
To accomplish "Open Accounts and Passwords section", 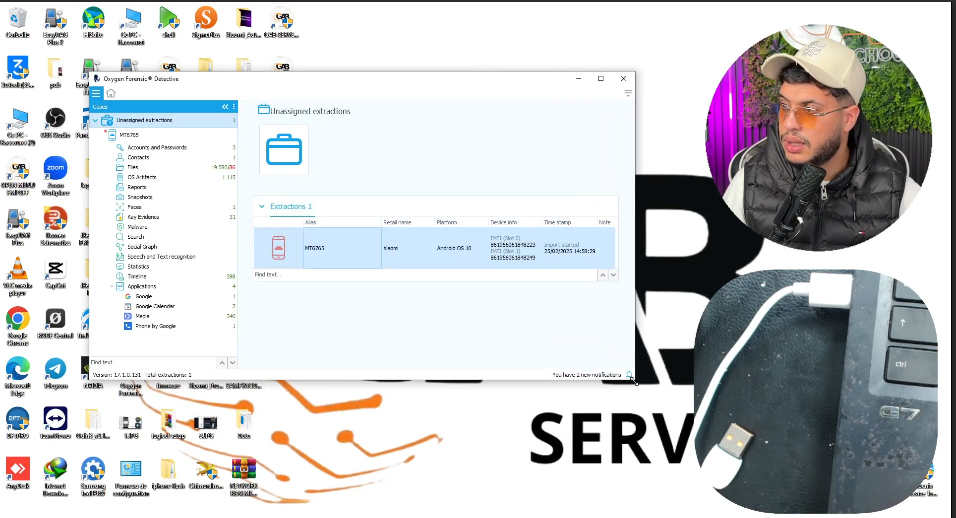I will pos(157,147).
